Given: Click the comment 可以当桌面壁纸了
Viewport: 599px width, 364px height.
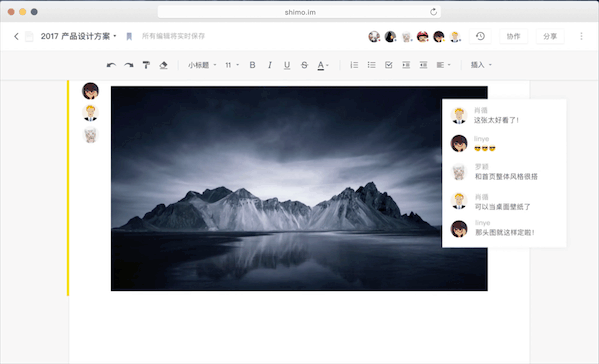Looking at the screenshot, I should (x=502, y=207).
